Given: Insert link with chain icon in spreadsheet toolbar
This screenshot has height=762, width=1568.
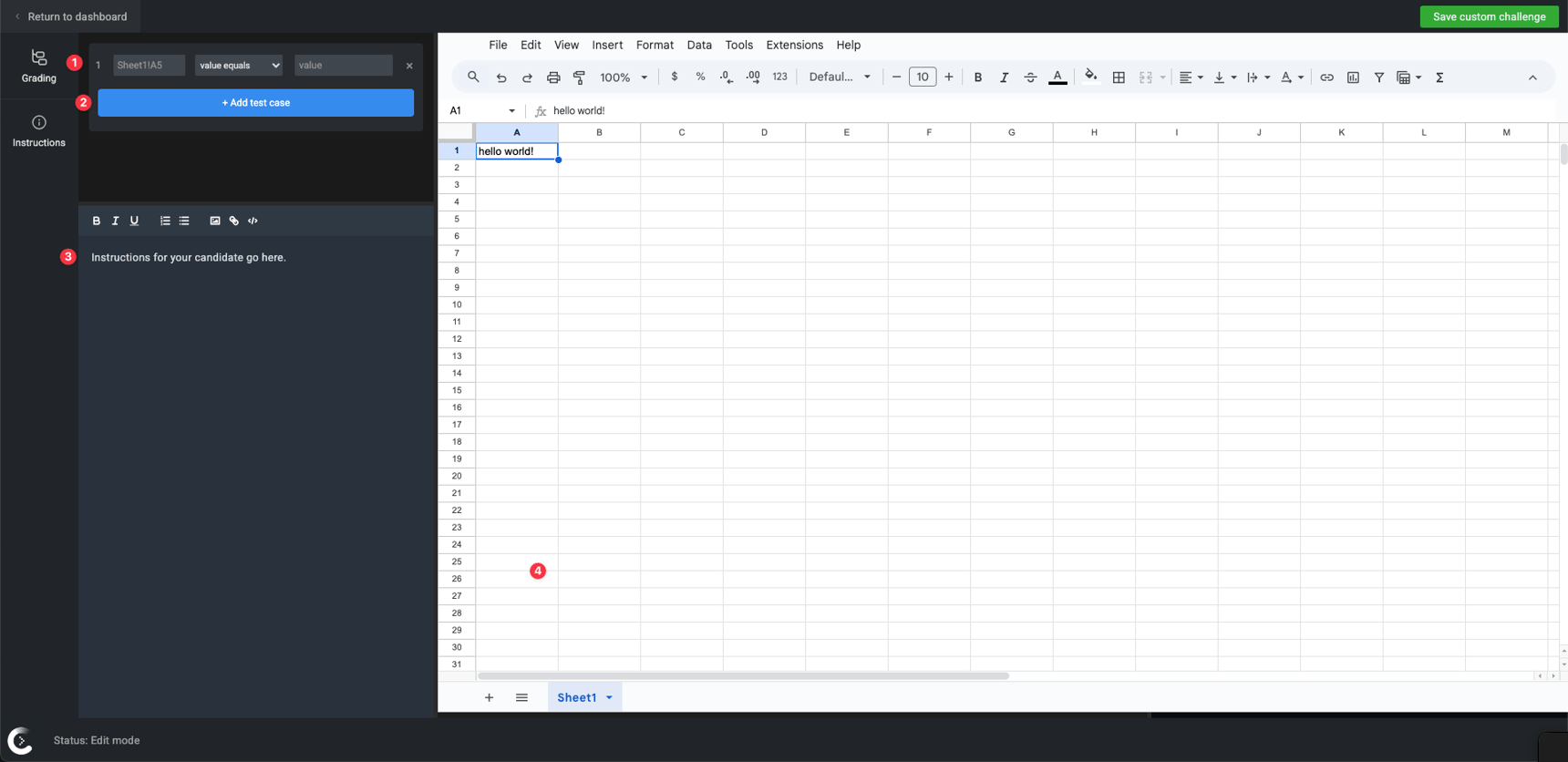Looking at the screenshot, I should coord(1326,77).
